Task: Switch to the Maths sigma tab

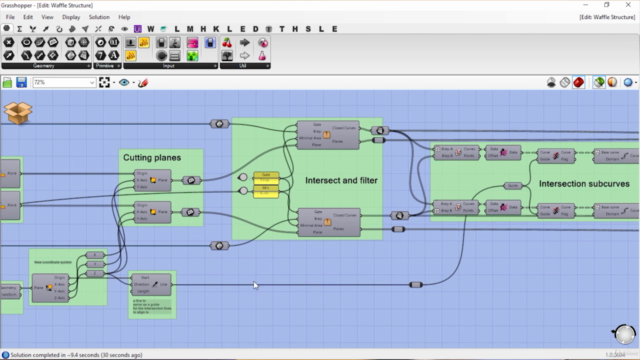Action: (x=20, y=29)
